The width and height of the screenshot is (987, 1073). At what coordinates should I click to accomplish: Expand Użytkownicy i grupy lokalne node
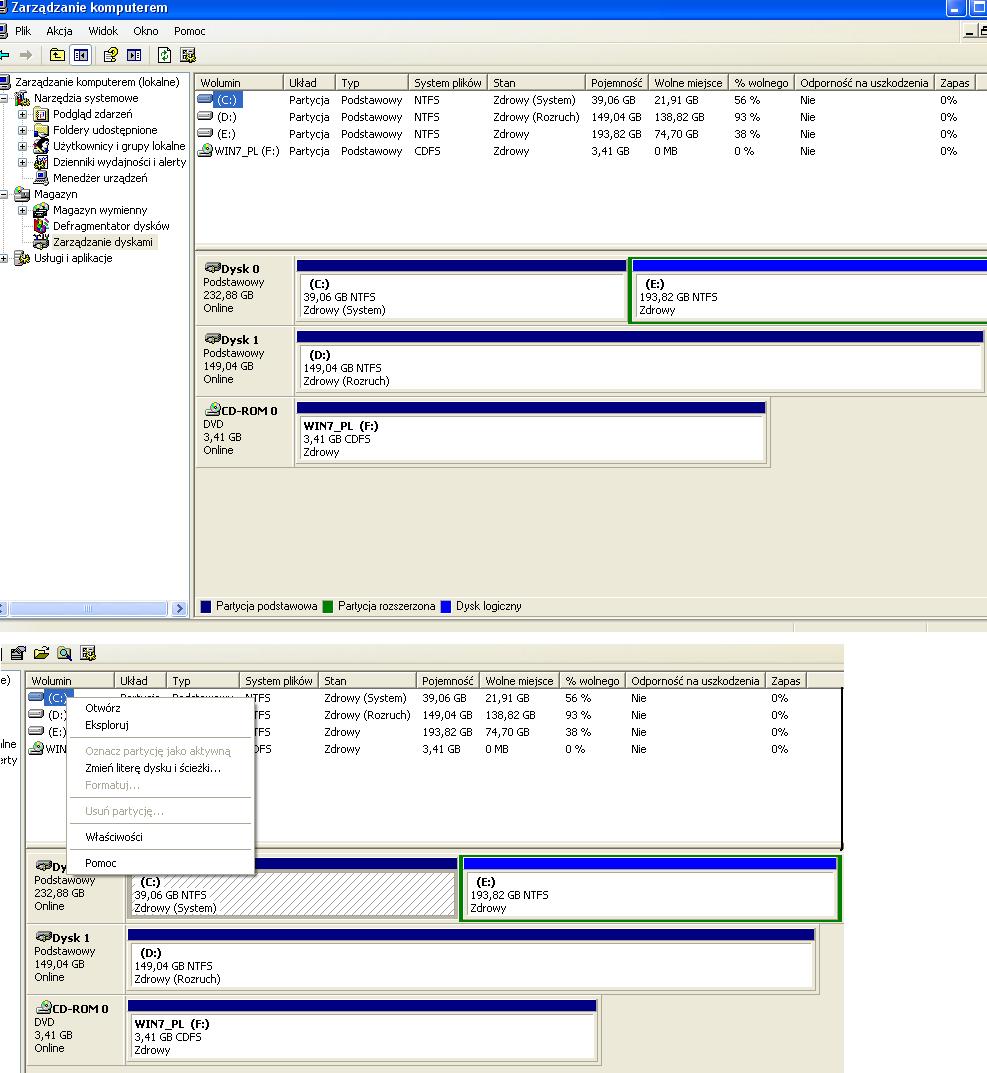[x=23, y=146]
